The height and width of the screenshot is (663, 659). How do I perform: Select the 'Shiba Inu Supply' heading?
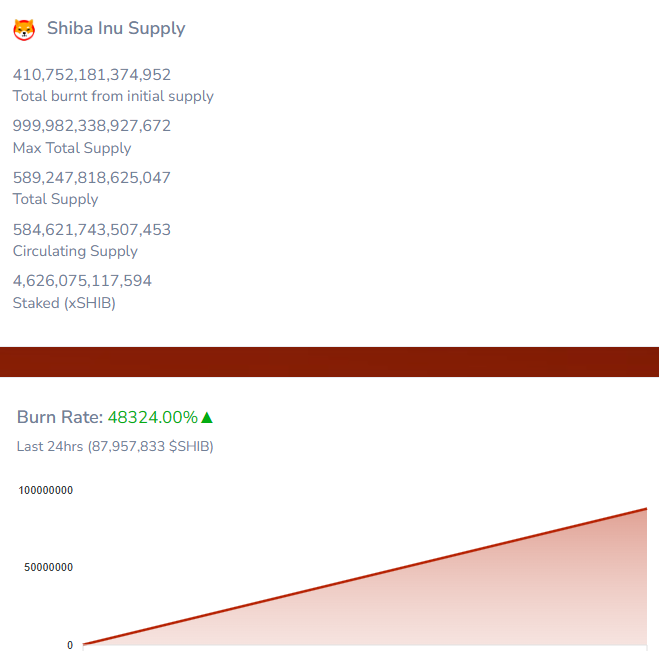pos(116,28)
